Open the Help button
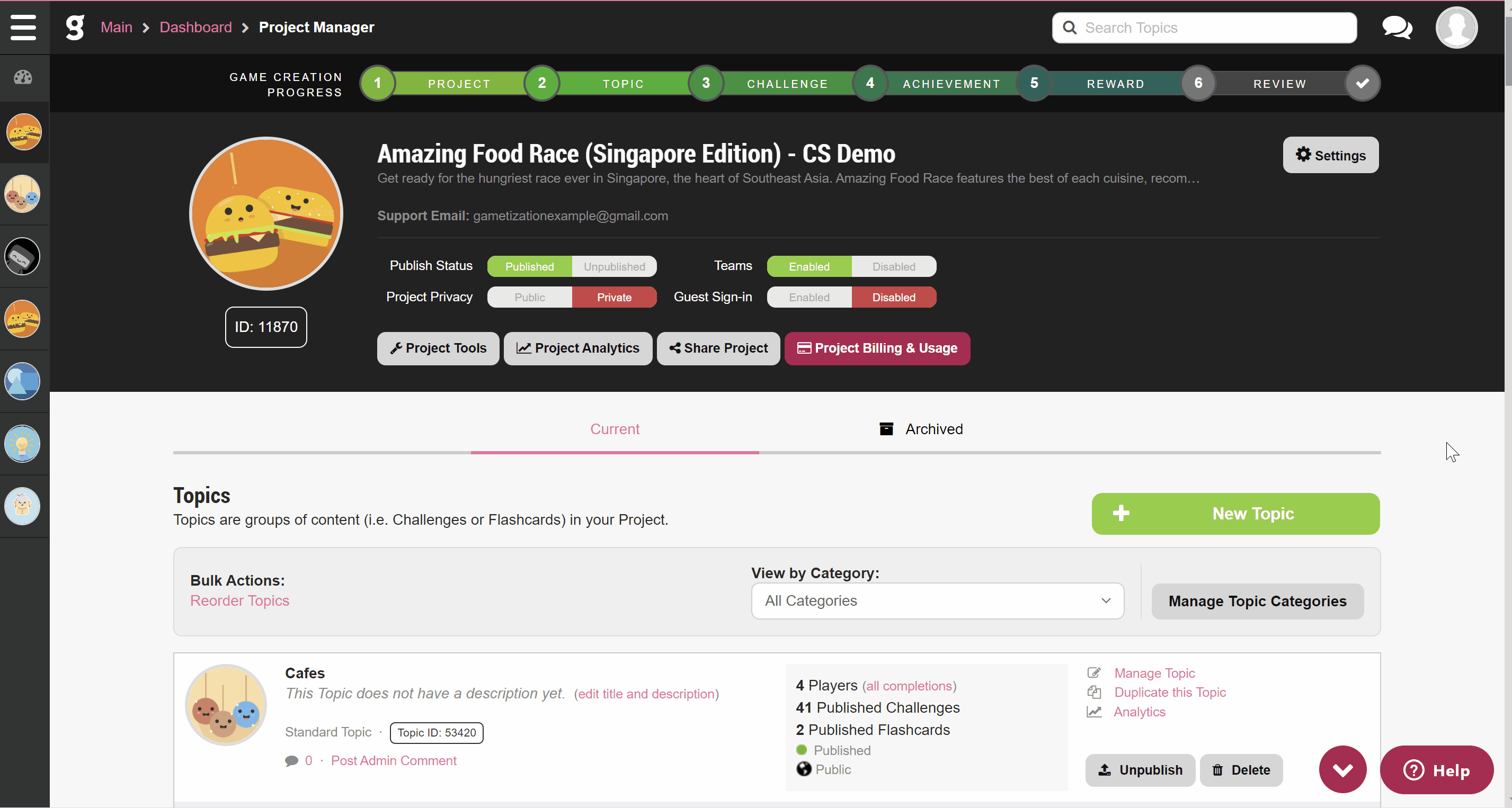The image size is (1512, 808). click(x=1436, y=769)
